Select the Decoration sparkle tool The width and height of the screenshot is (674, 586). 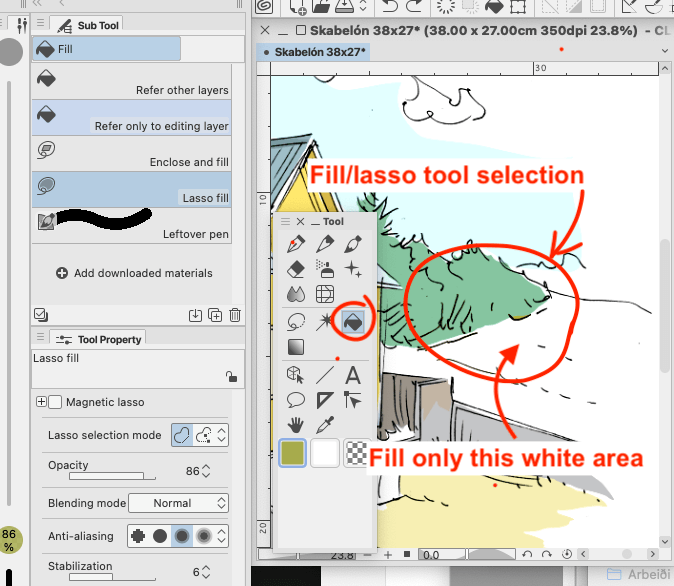coord(353,270)
